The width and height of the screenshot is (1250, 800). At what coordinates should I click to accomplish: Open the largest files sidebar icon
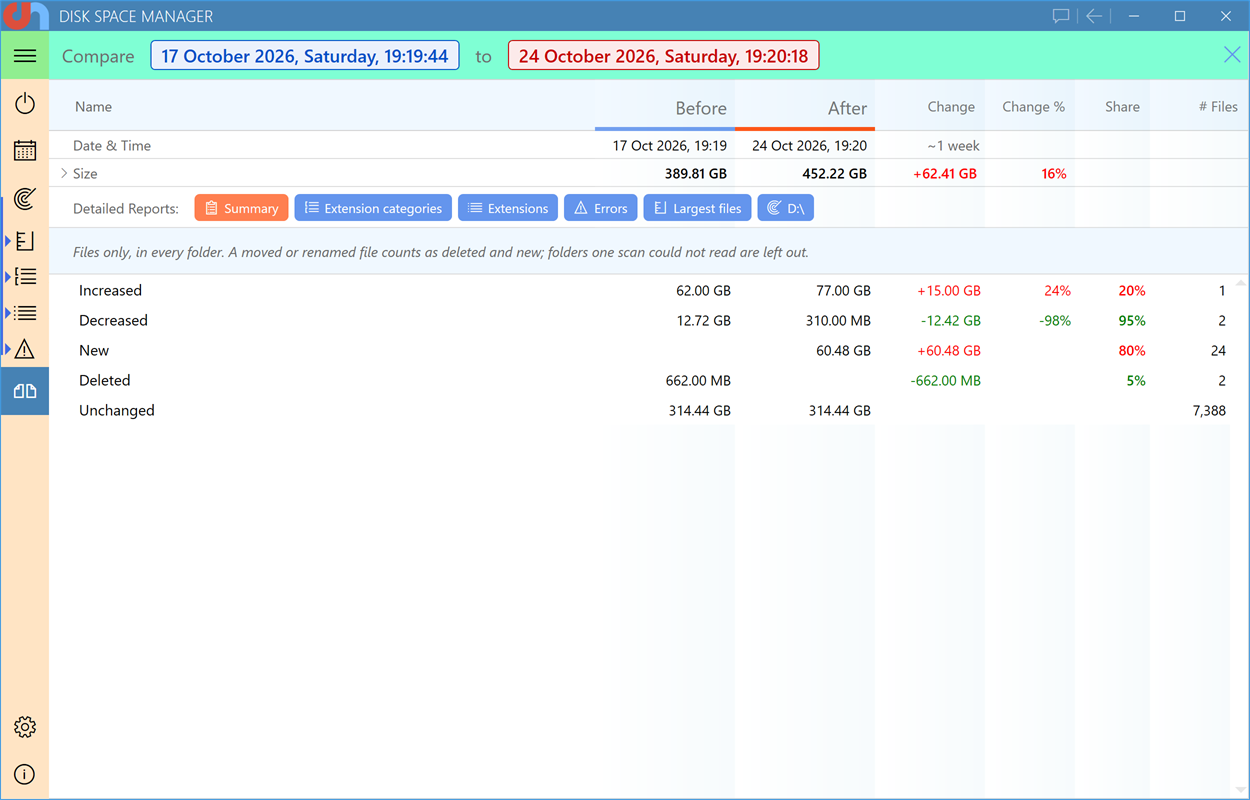click(x=25, y=241)
